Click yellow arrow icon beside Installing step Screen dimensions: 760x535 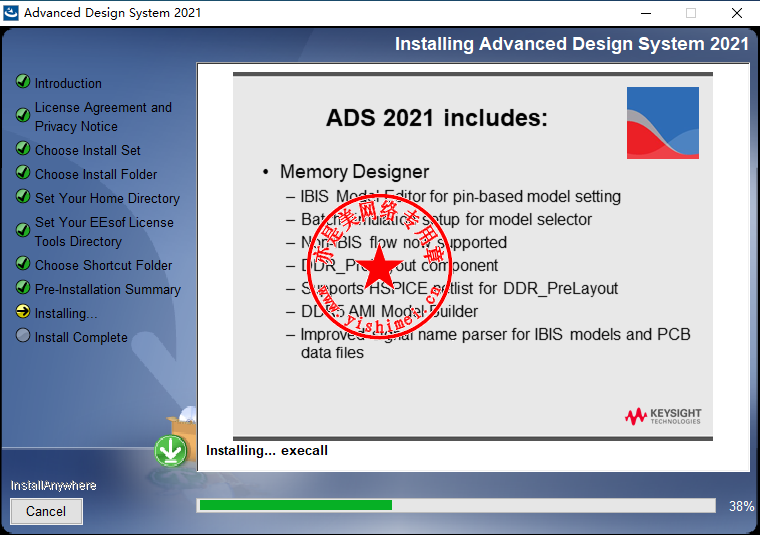pos(23,311)
